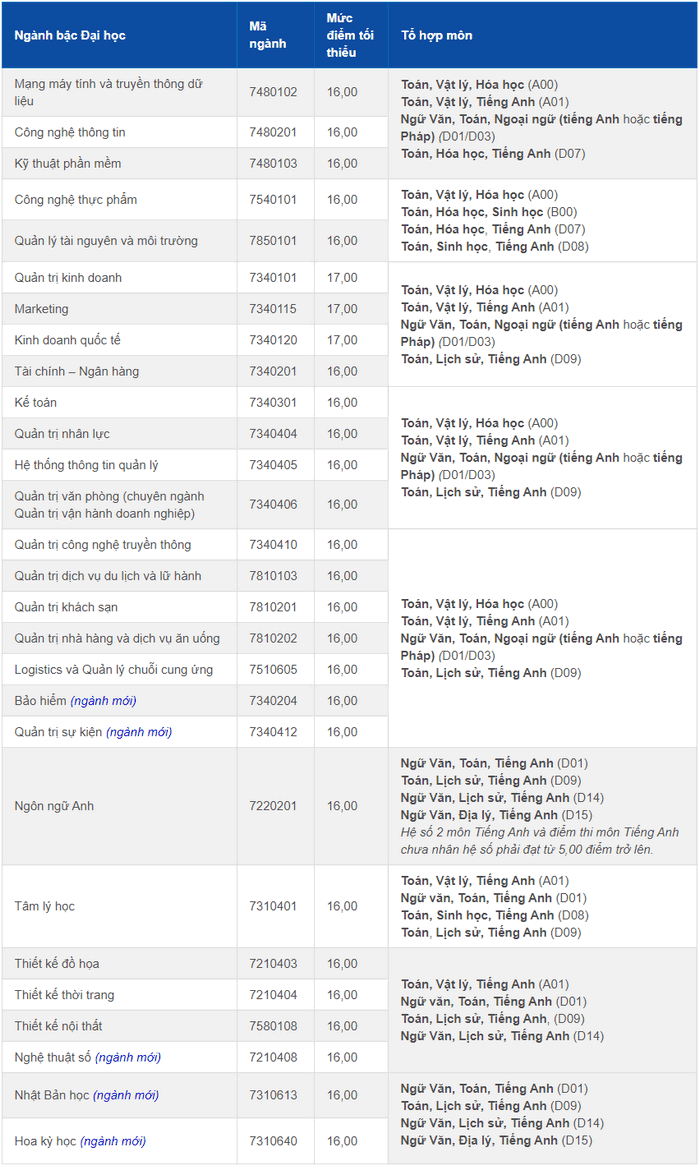Click major code 7540101

point(273,200)
